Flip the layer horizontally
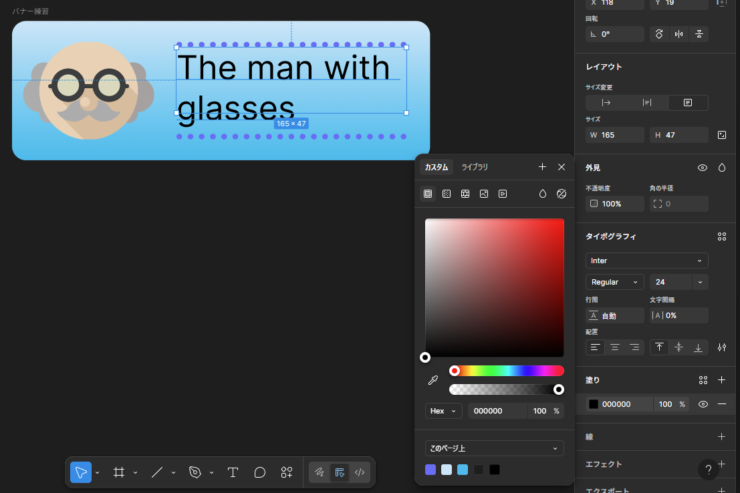This screenshot has height=493, width=740. pos(679,33)
